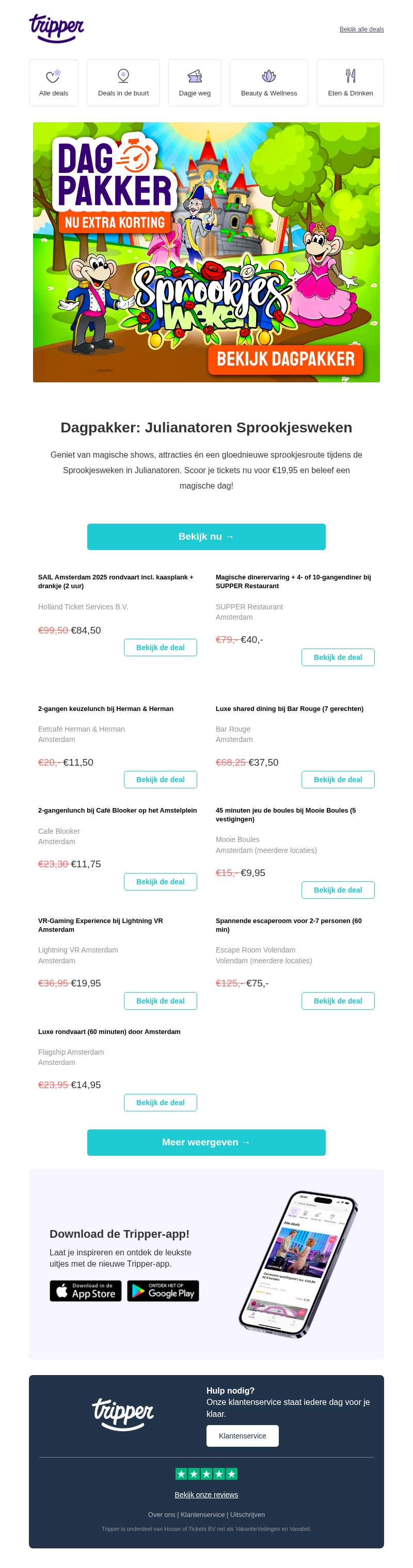
Task: View the Bar Rouge shared dining deal
Action: point(338,779)
